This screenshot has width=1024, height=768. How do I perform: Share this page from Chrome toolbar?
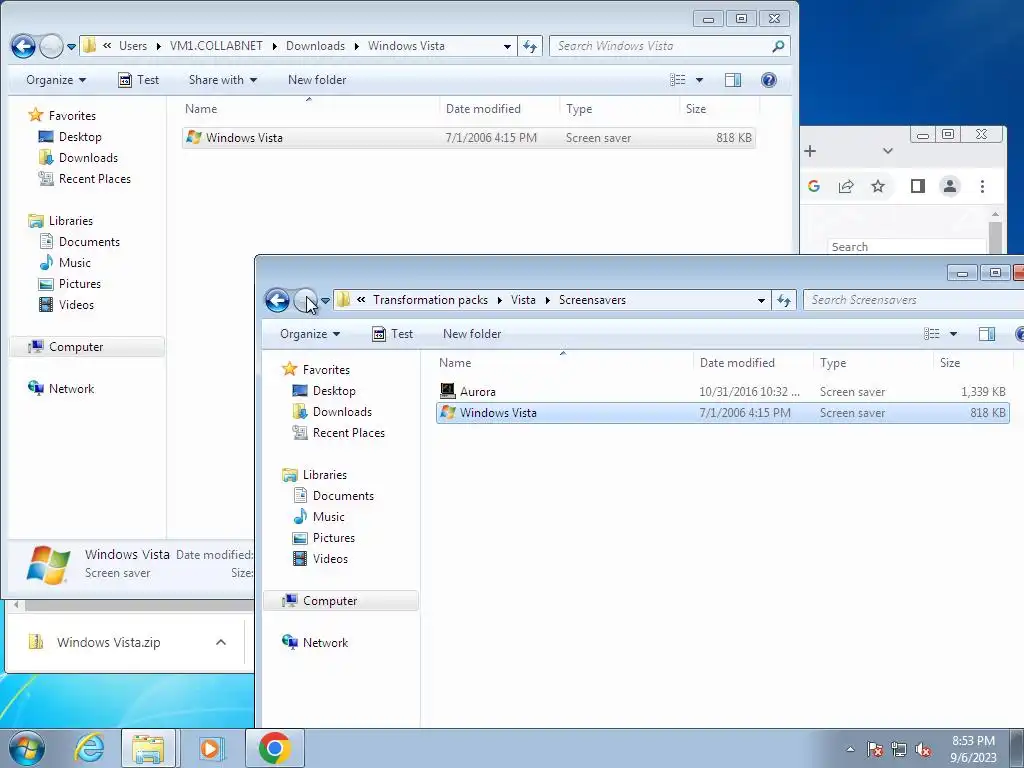tap(846, 186)
